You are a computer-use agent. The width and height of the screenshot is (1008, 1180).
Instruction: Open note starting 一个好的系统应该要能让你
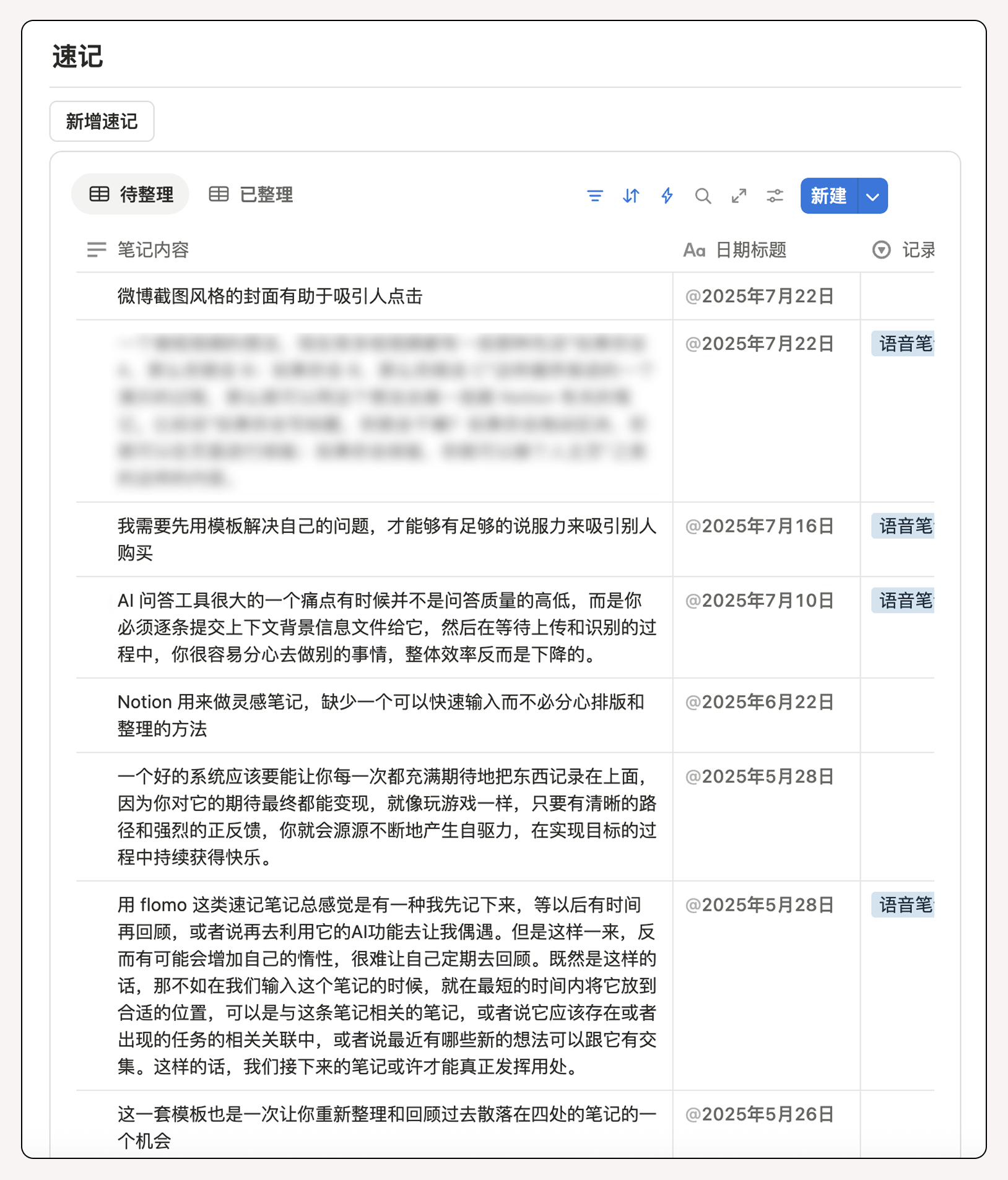click(x=387, y=817)
